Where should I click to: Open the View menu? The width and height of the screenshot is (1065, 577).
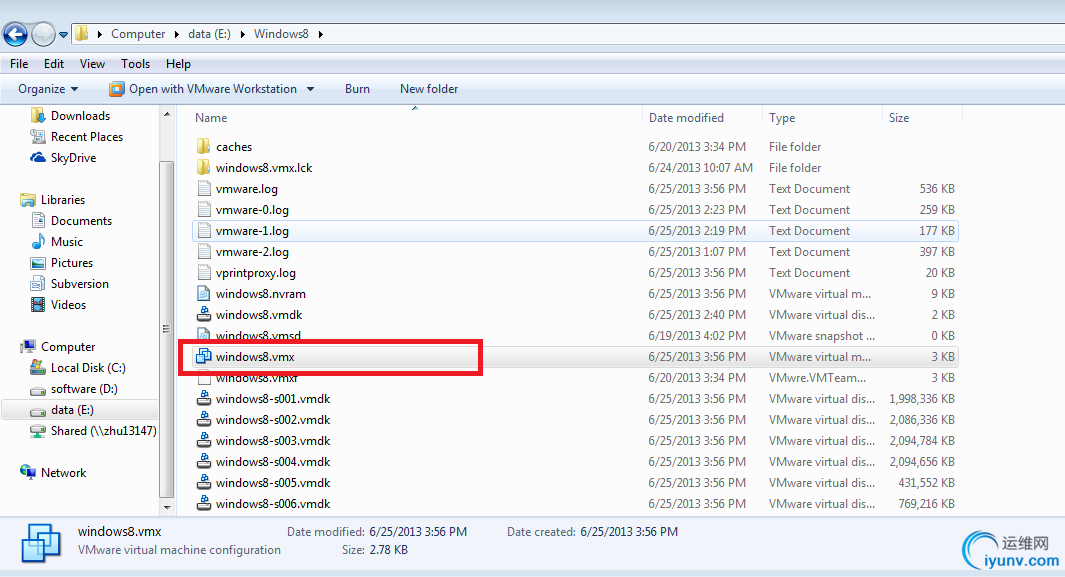pos(92,64)
